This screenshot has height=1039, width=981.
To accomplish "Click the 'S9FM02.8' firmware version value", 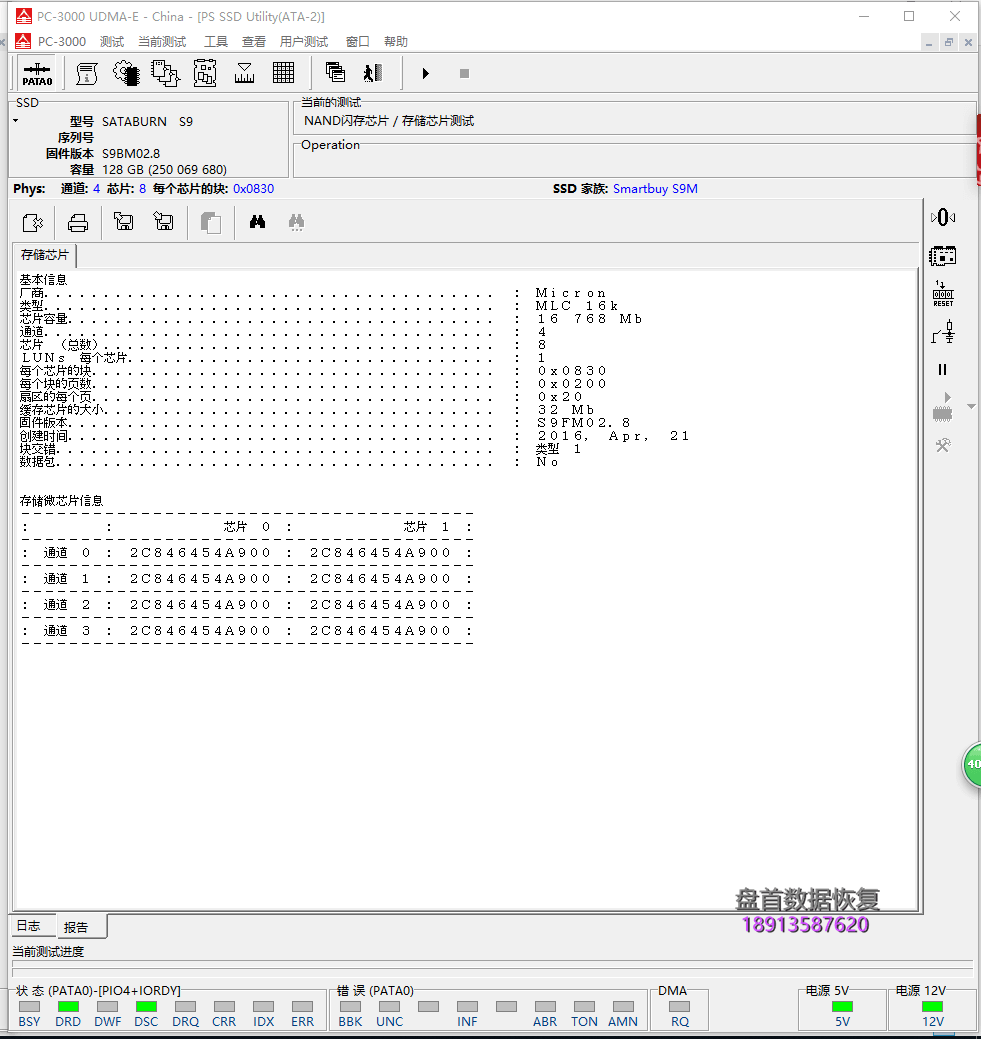I will pos(583,423).
